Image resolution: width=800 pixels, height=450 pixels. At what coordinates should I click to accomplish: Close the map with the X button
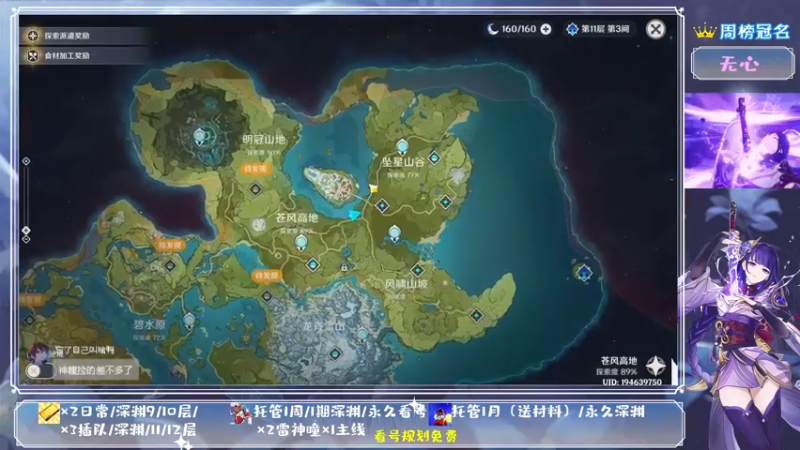tap(656, 29)
